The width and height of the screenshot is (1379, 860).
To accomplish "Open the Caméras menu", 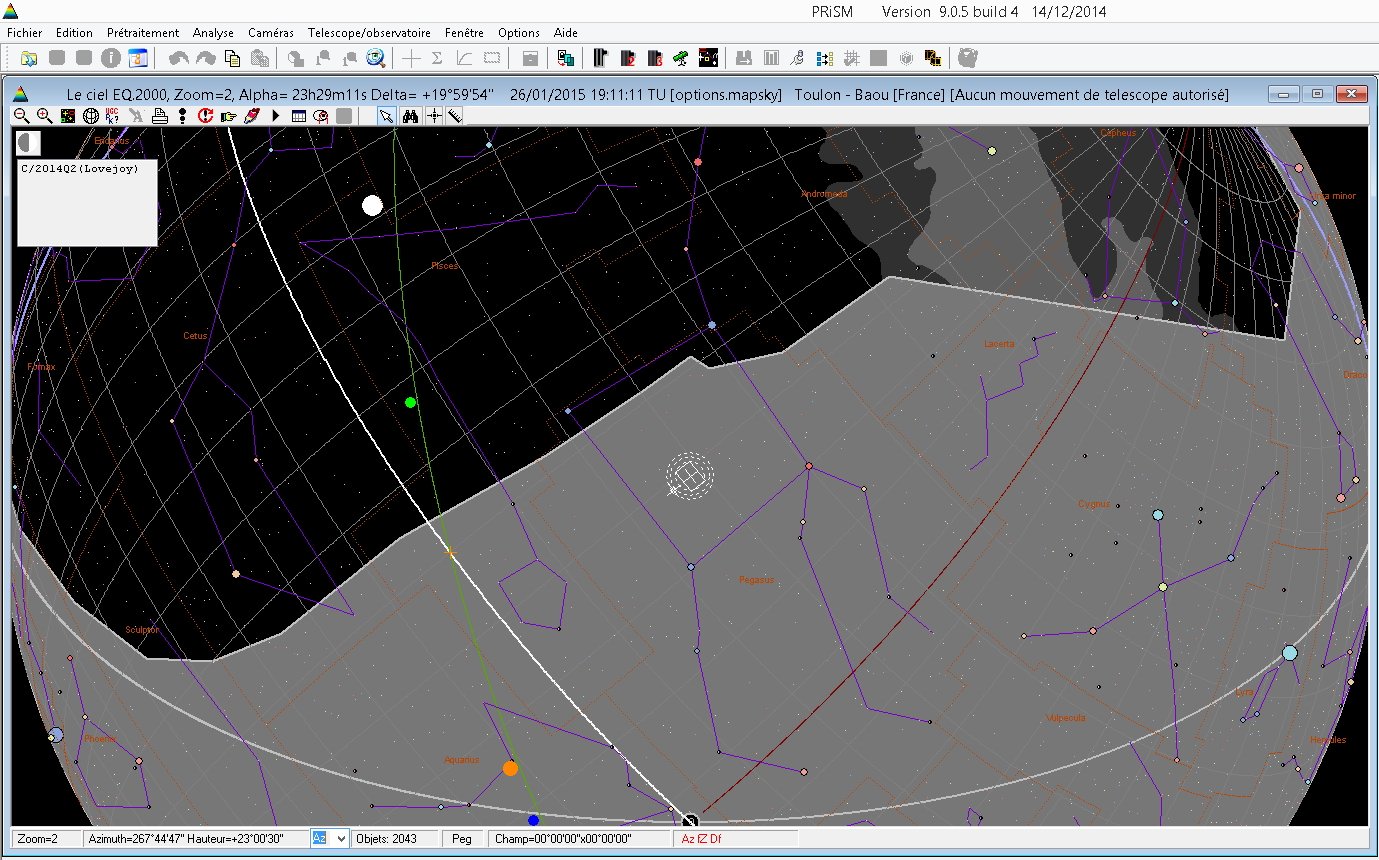I will click(x=271, y=33).
